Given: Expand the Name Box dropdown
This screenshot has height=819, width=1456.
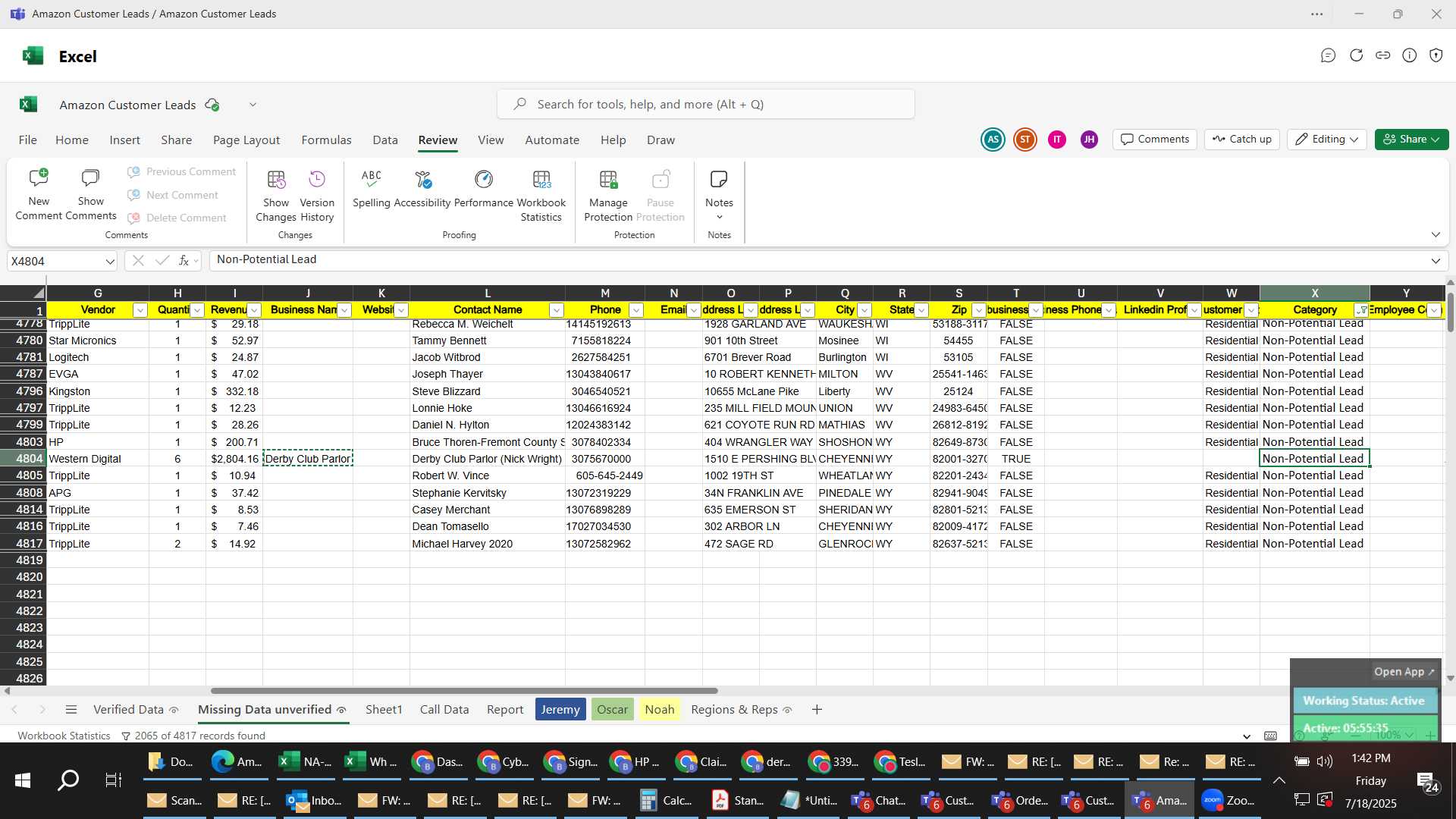Looking at the screenshot, I should click(110, 262).
